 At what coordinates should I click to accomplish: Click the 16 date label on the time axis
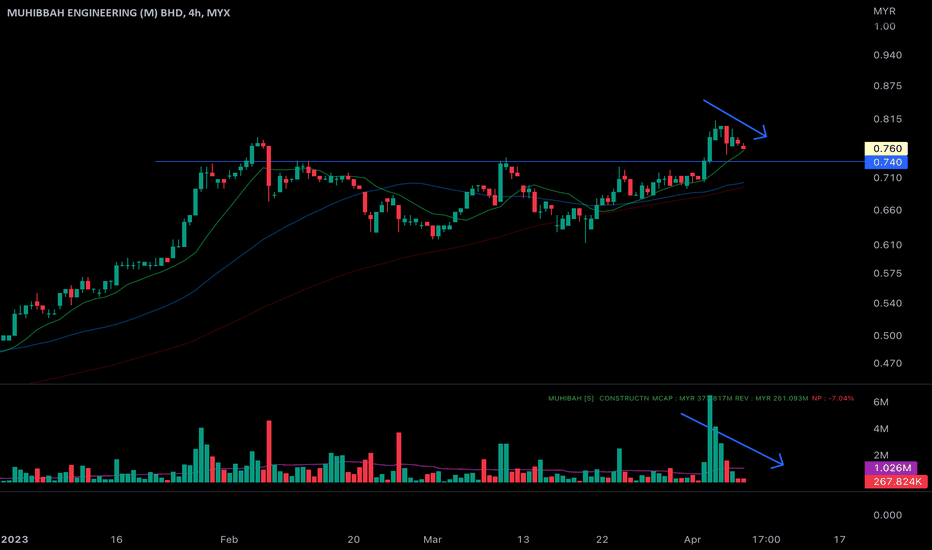pyautogui.click(x=116, y=540)
